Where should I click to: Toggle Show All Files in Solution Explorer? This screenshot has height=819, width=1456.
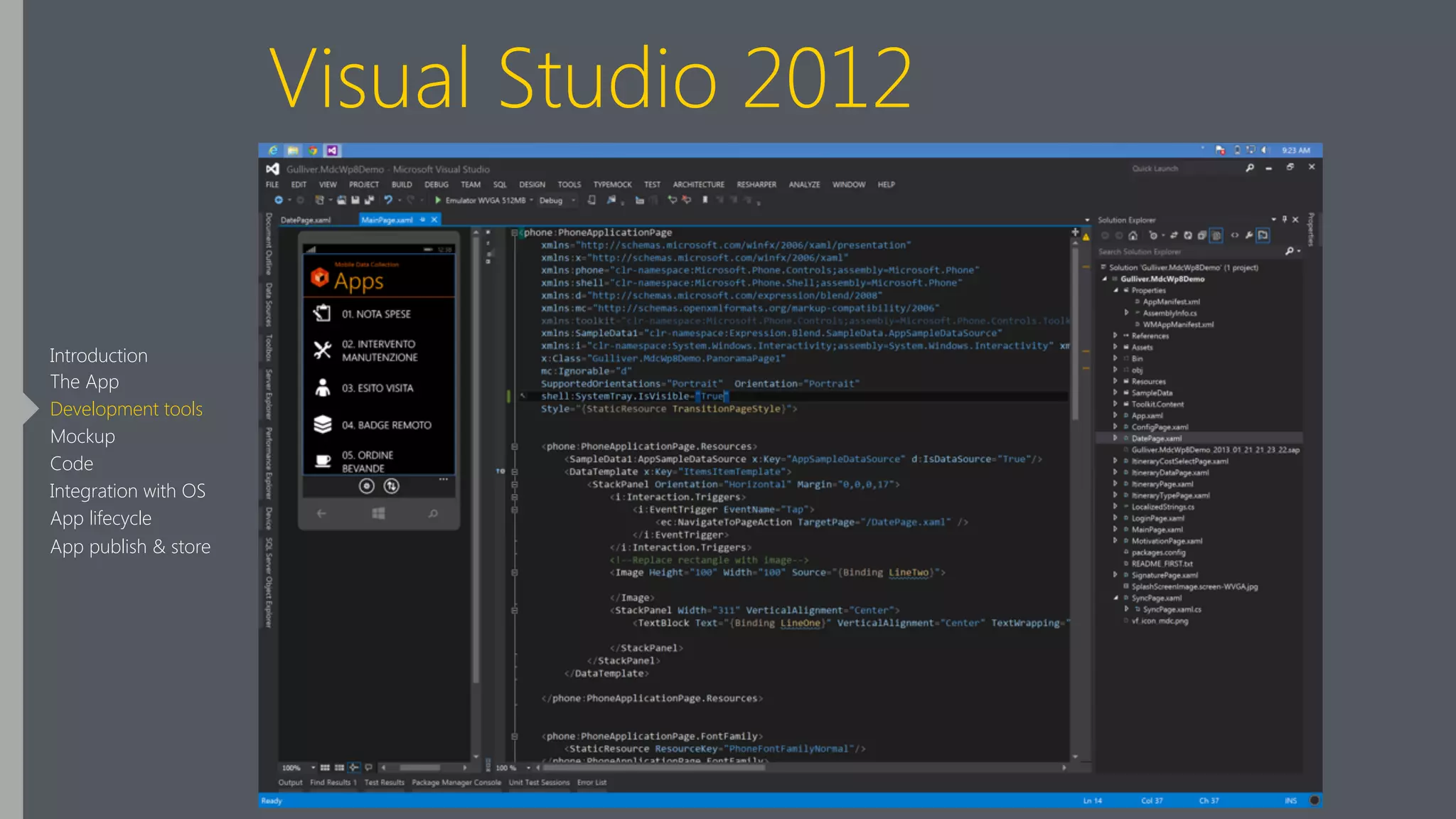[1216, 235]
